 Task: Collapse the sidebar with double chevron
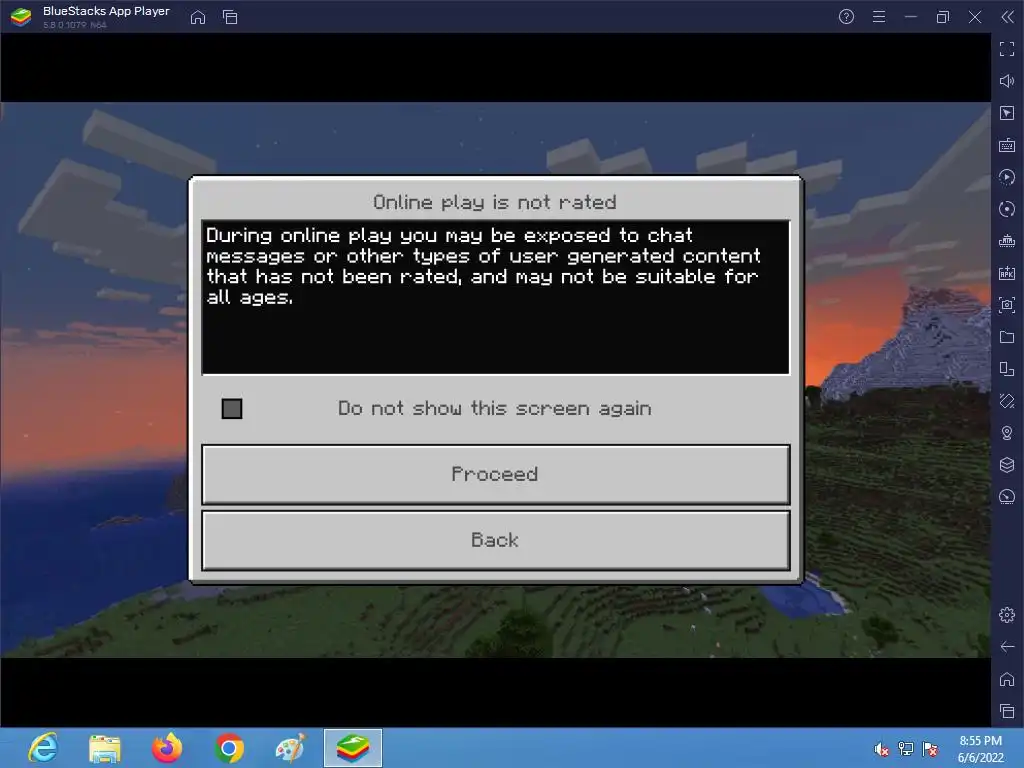click(1008, 17)
